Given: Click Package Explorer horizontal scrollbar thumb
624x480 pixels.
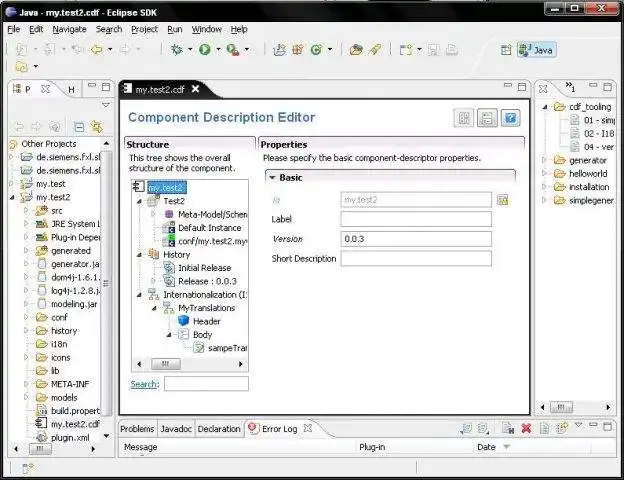Looking at the screenshot, I should (40, 449).
